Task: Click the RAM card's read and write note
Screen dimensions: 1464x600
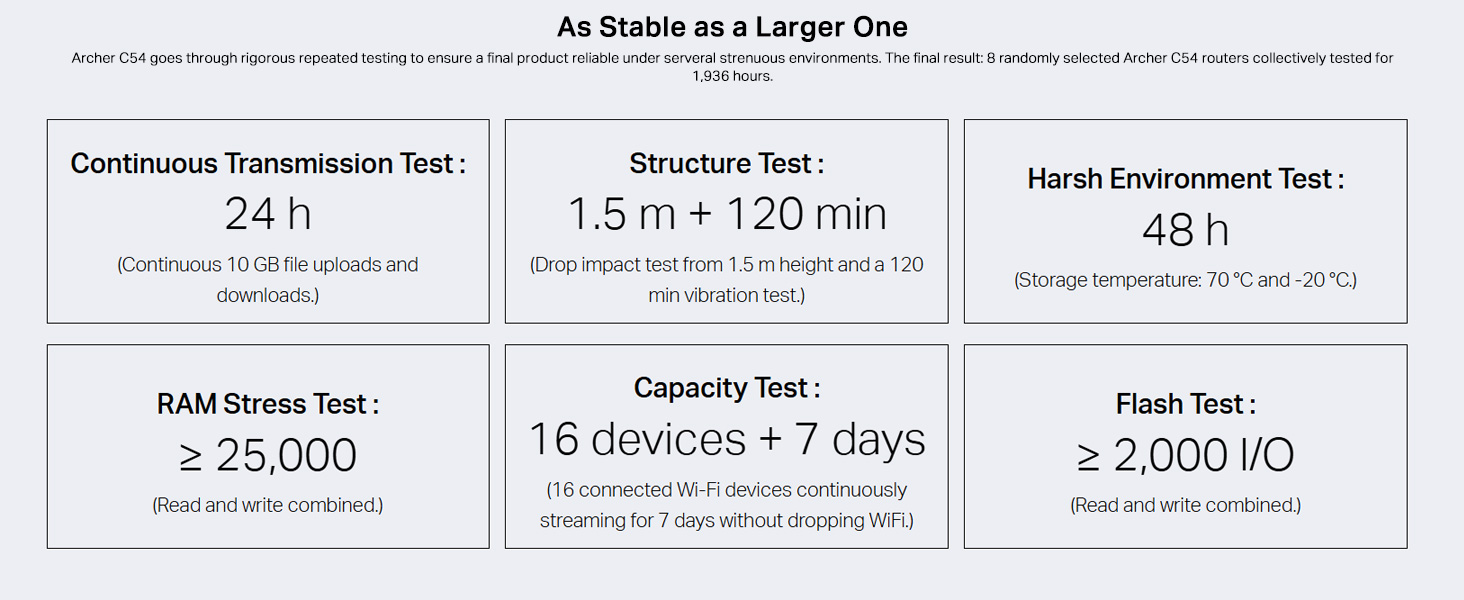Action: click(268, 506)
